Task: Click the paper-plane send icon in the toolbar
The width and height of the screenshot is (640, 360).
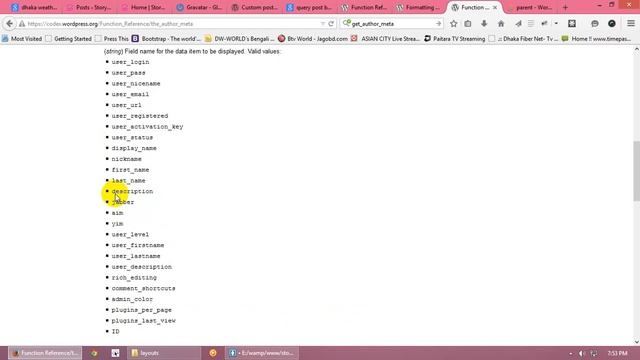Action: pos(518,24)
